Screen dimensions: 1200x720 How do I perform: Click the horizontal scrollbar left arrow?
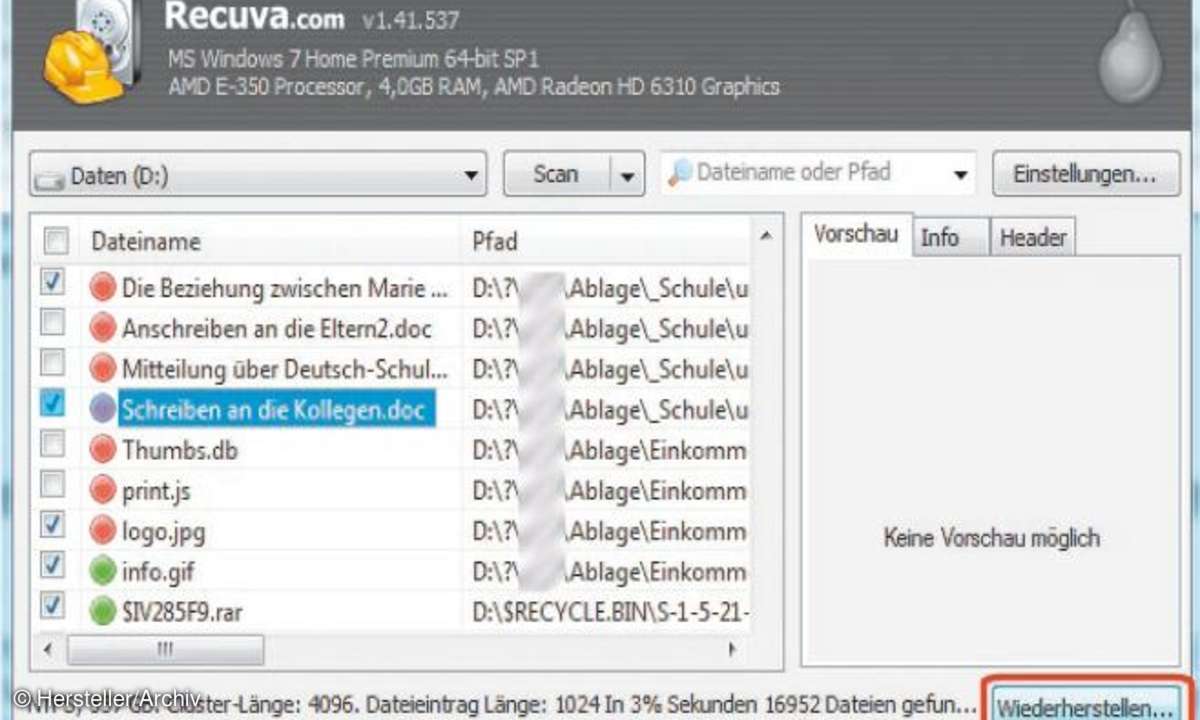tap(47, 649)
